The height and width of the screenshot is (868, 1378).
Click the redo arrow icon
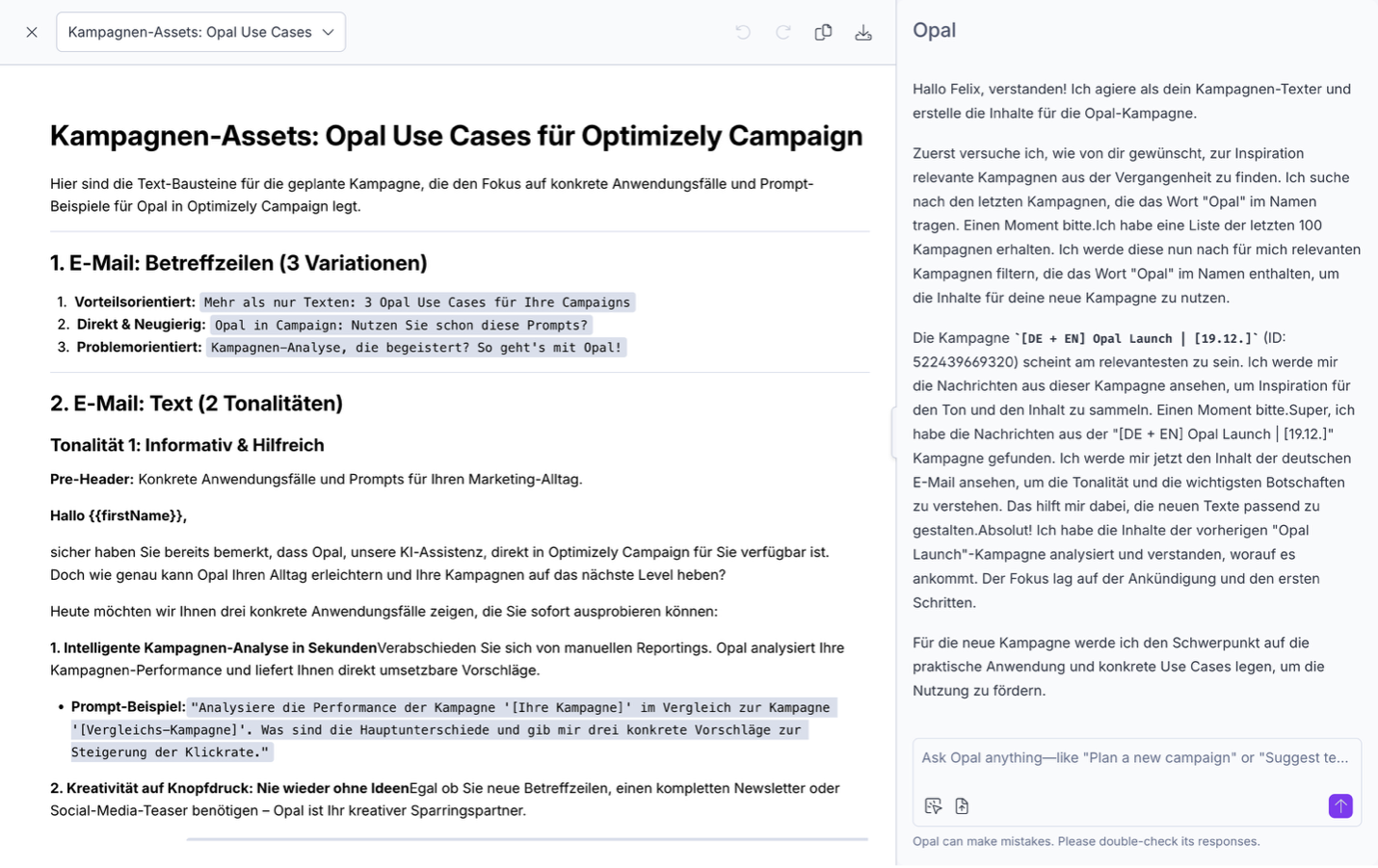coord(783,32)
